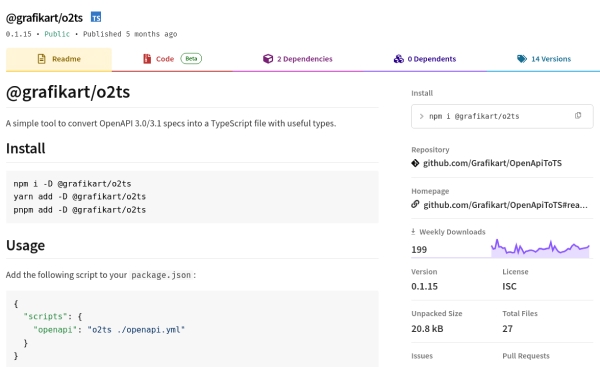
Task: Click the red Code file icon
Action: (x=147, y=59)
